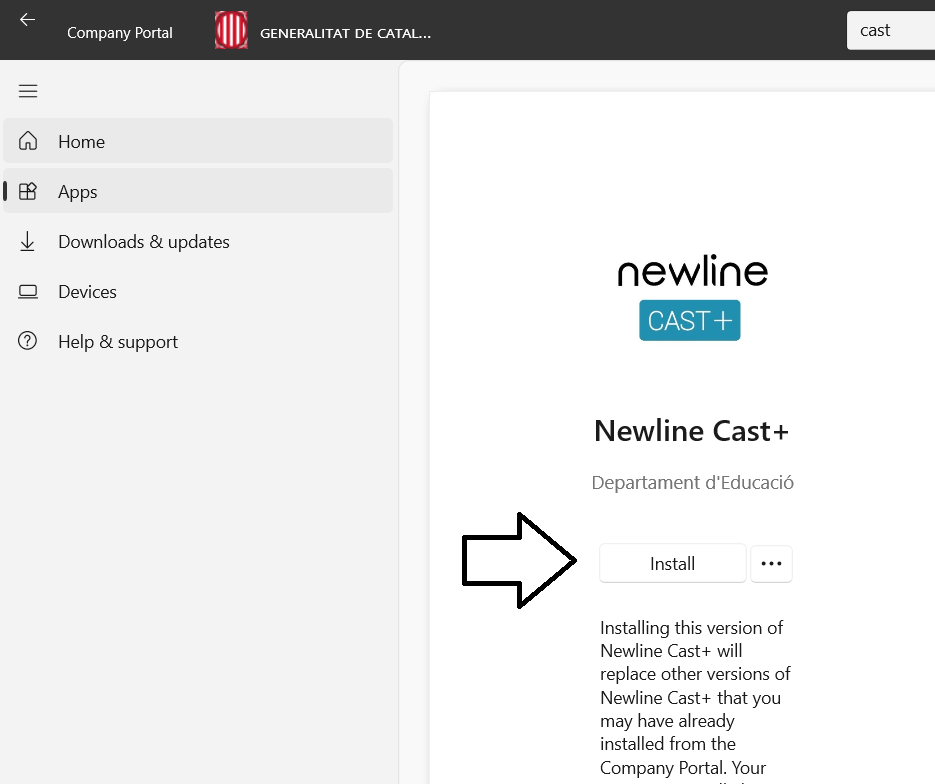Click the Devices laptop icon
The height and width of the screenshot is (784, 935).
[28, 291]
